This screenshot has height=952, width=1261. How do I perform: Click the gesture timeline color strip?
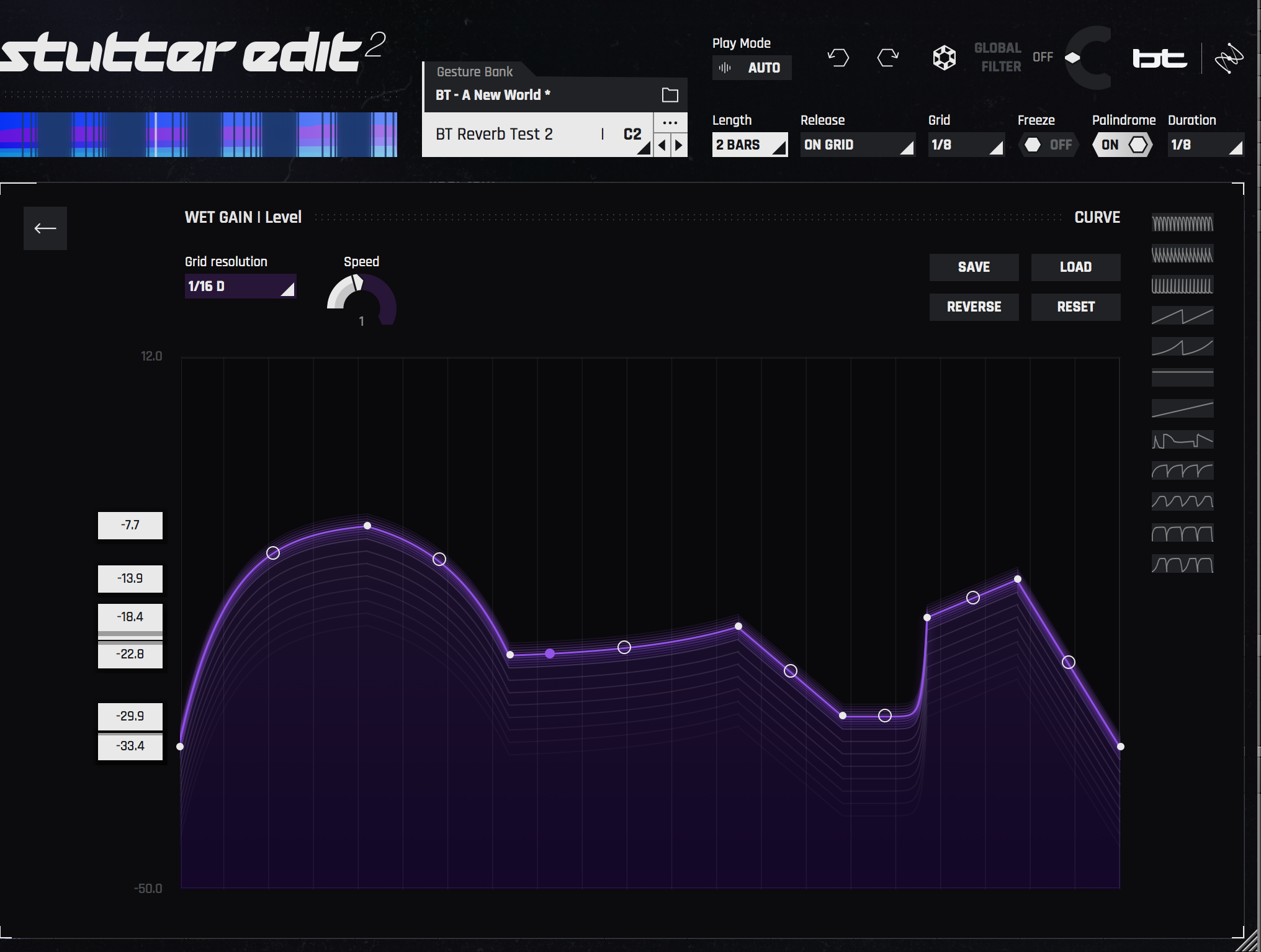[199, 135]
